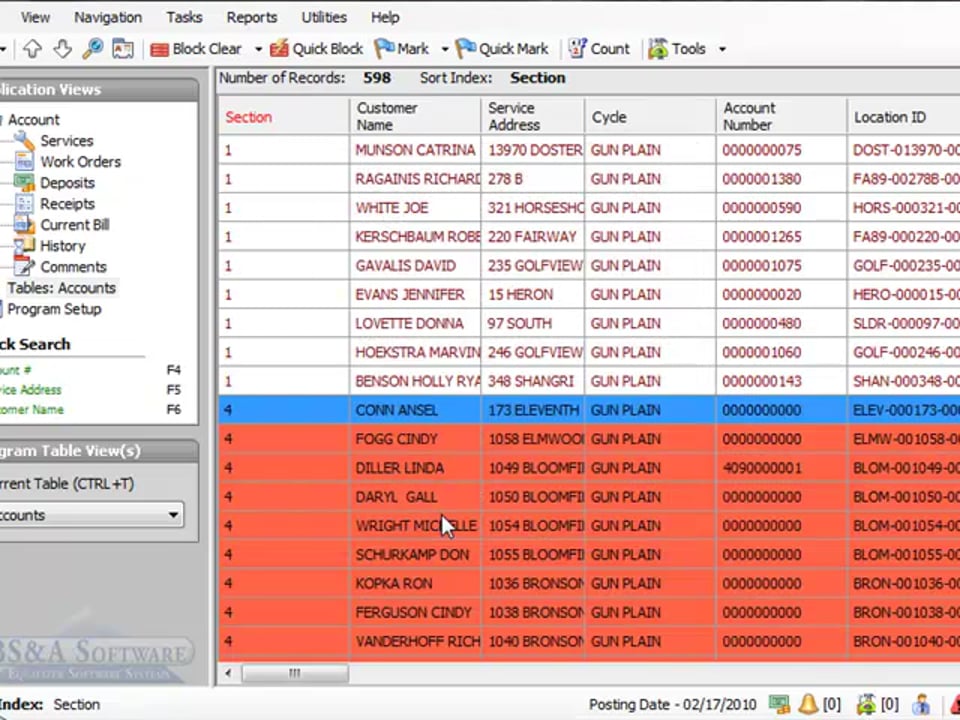Click the SCHURKAMP DON customer cell

(415, 555)
